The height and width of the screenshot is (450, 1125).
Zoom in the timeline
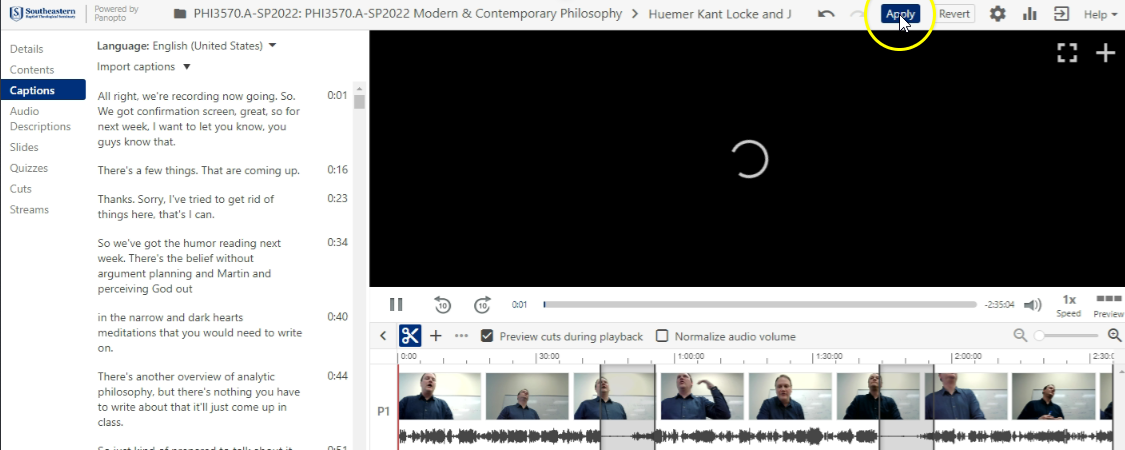click(x=1114, y=335)
